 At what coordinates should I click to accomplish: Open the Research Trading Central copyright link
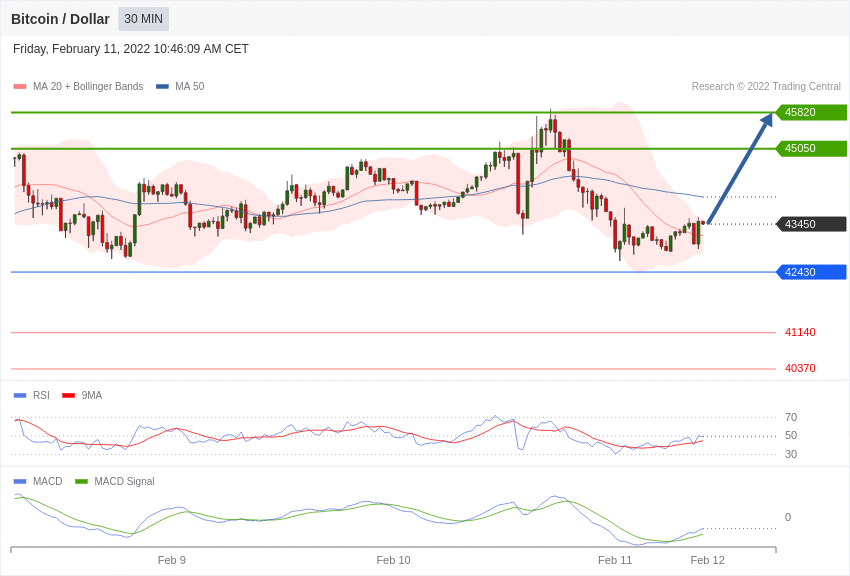(766, 87)
